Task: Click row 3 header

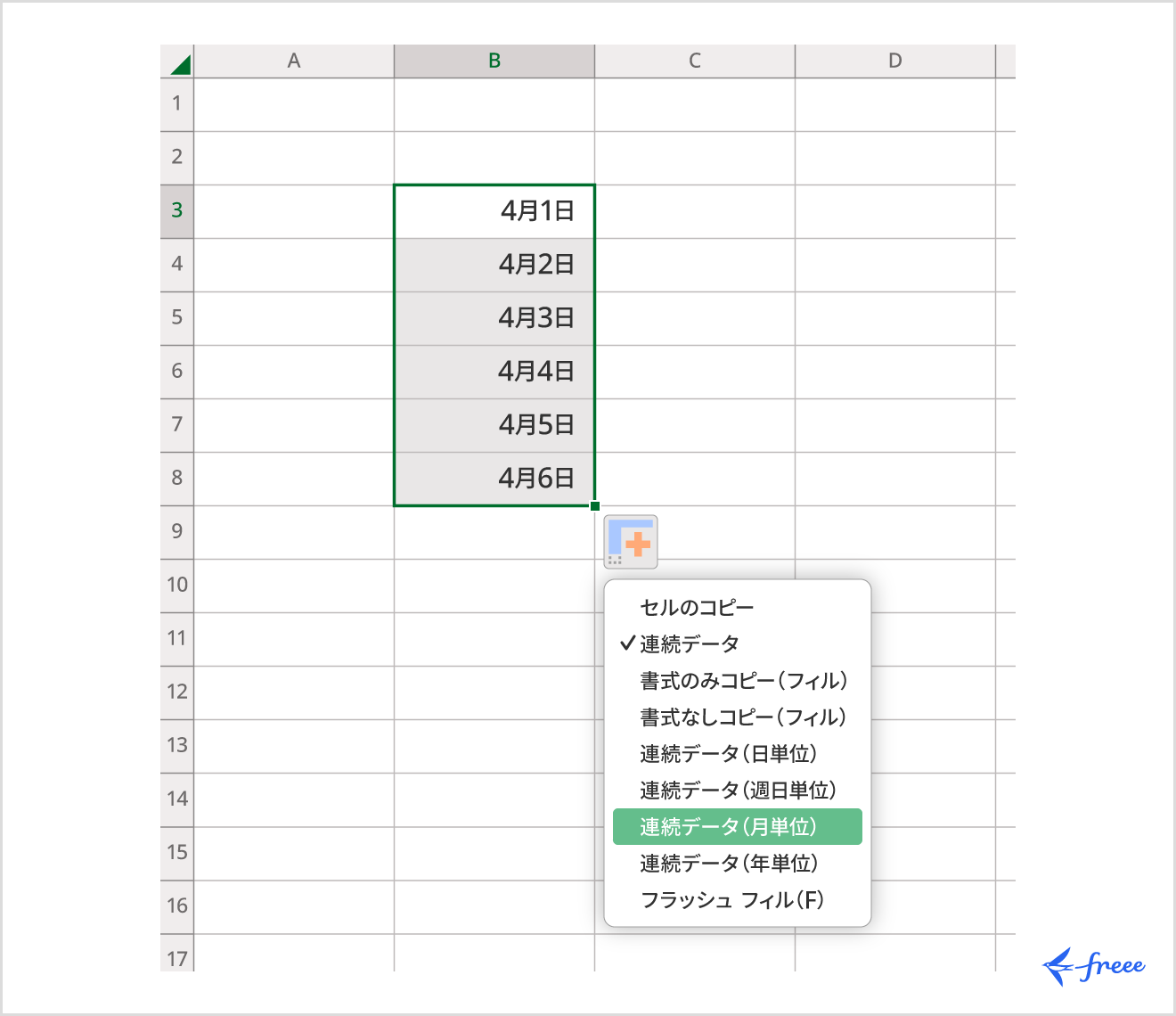Action: [176, 211]
